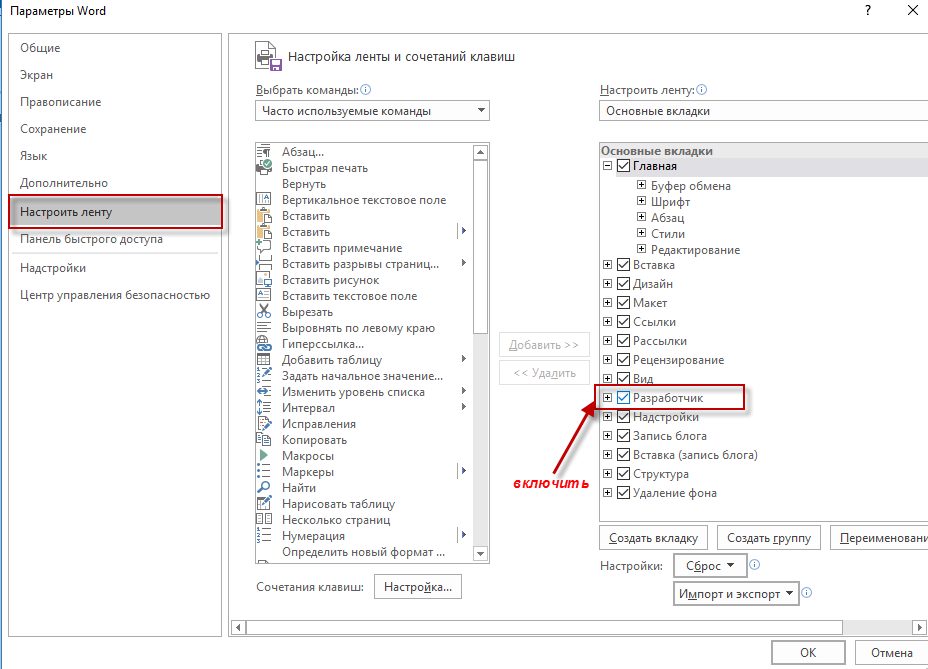Toggle the Макет checkbox

pyautogui.click(x=623, y=303)
